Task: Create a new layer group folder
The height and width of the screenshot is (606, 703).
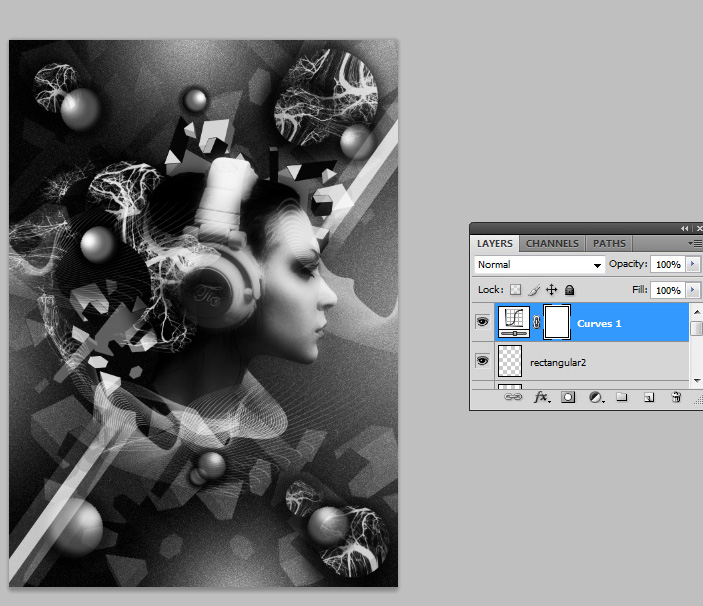Action: 621,397
